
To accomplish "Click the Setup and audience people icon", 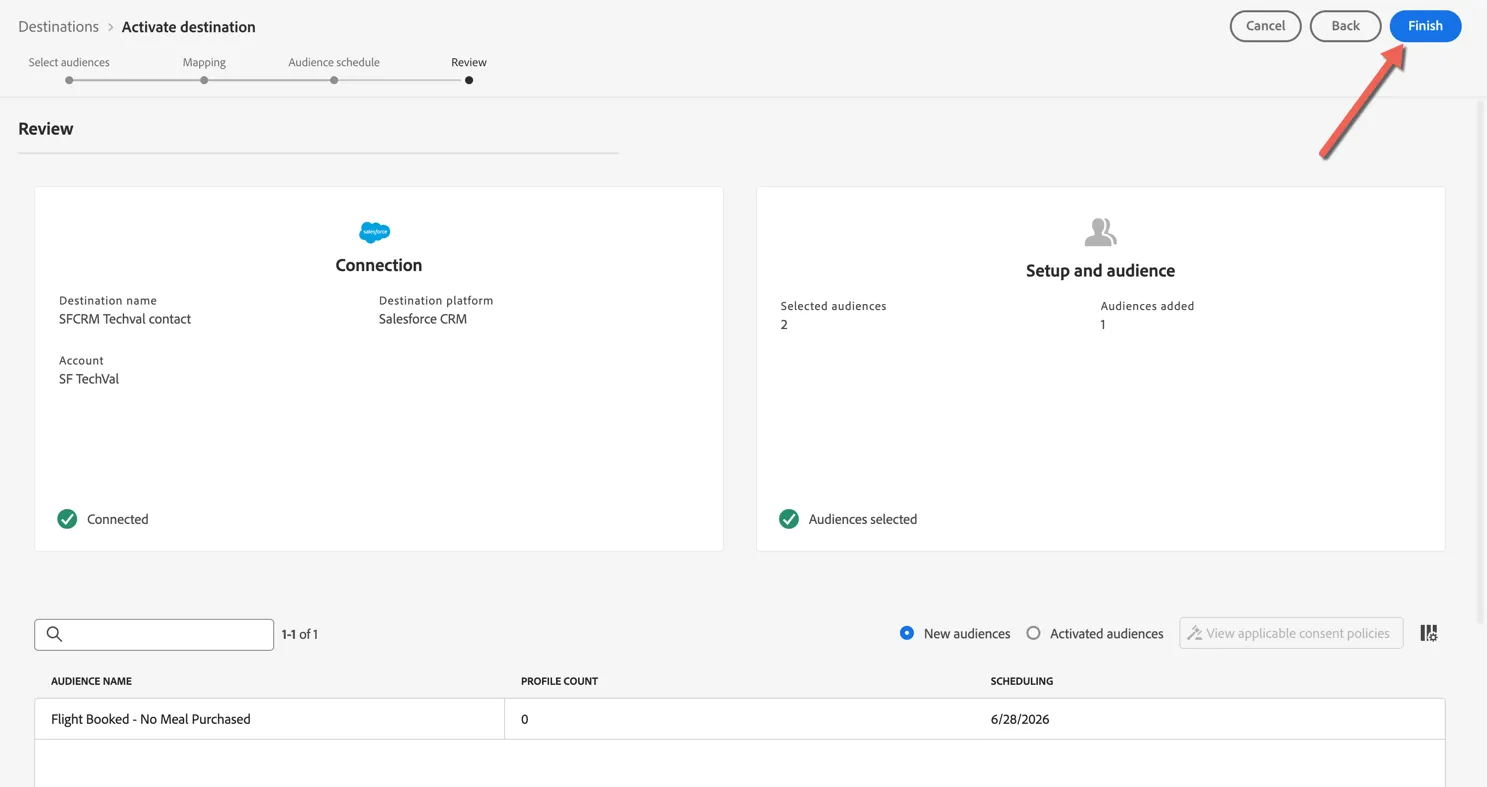I will point(1100,232).
